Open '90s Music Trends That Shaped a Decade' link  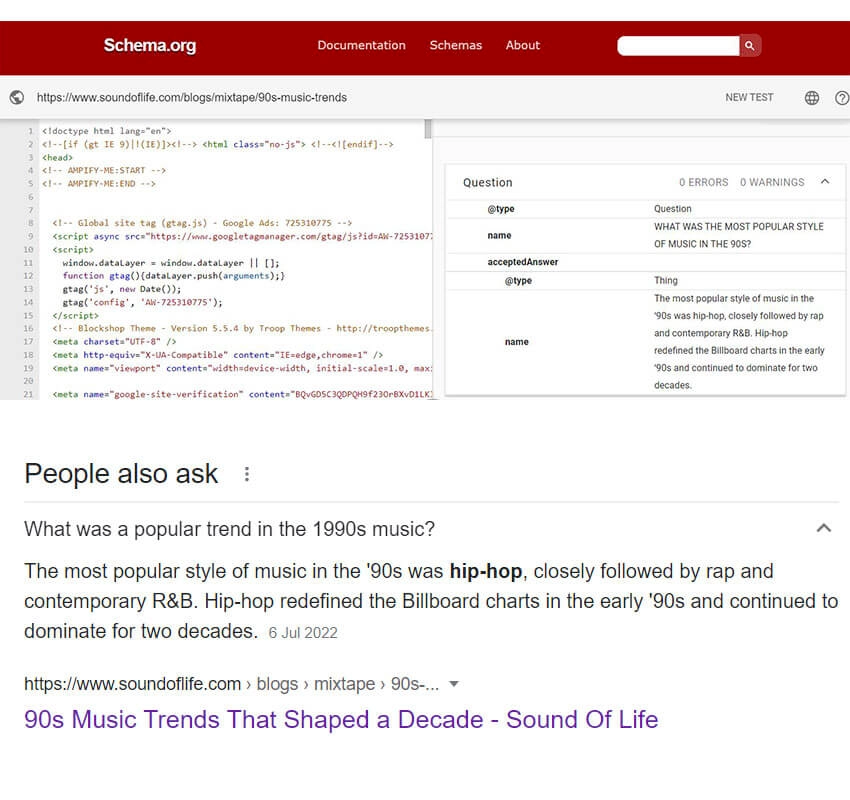pos(341,720)
